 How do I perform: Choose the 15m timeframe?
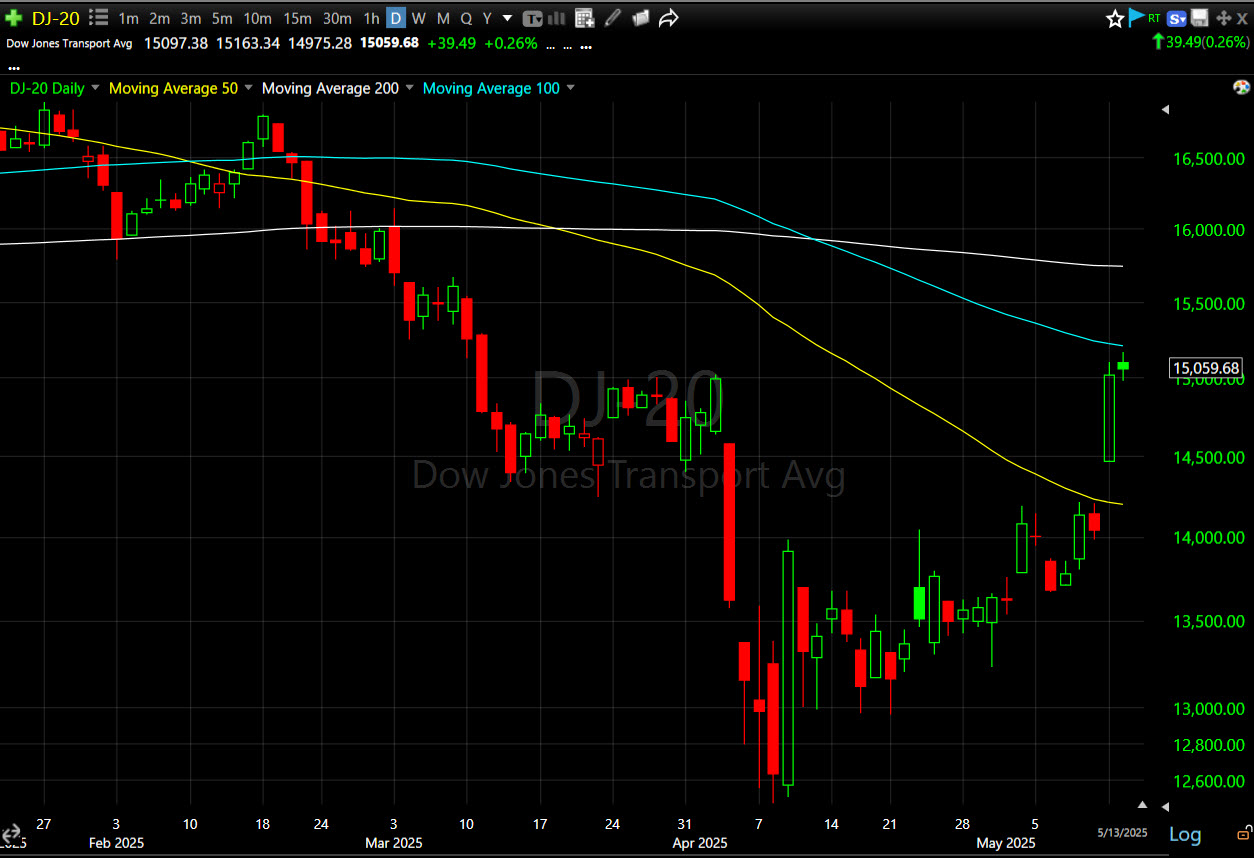tap(297, 18)
